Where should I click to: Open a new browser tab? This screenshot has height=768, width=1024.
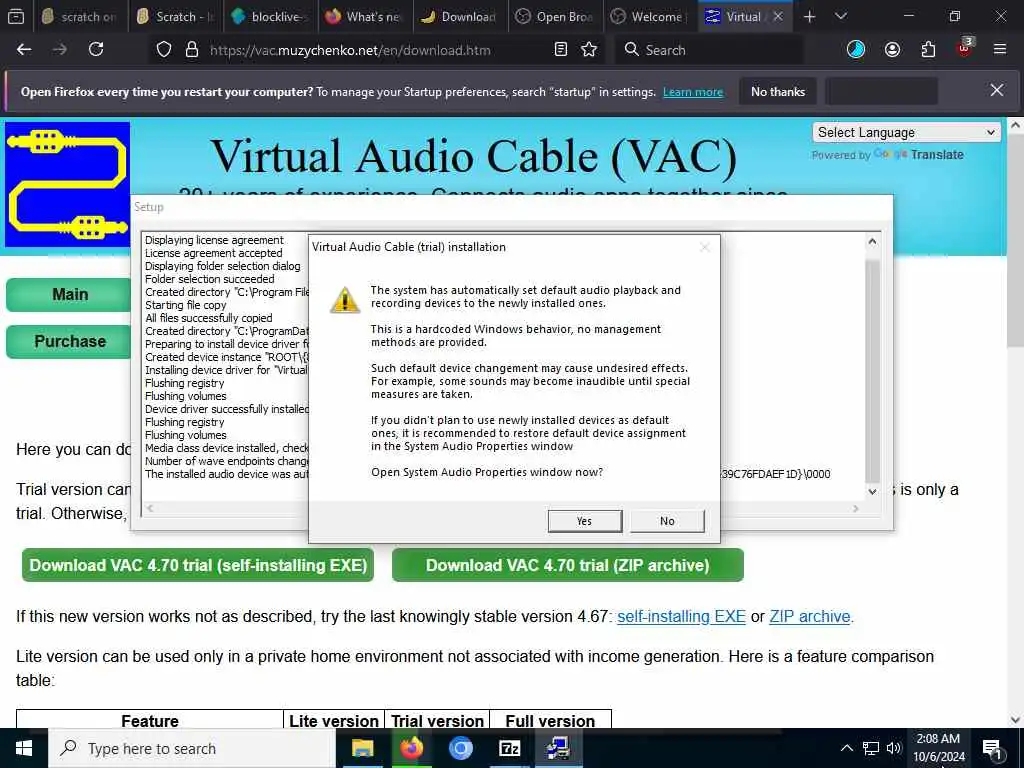pyautogui.click(x=810, y=17)
